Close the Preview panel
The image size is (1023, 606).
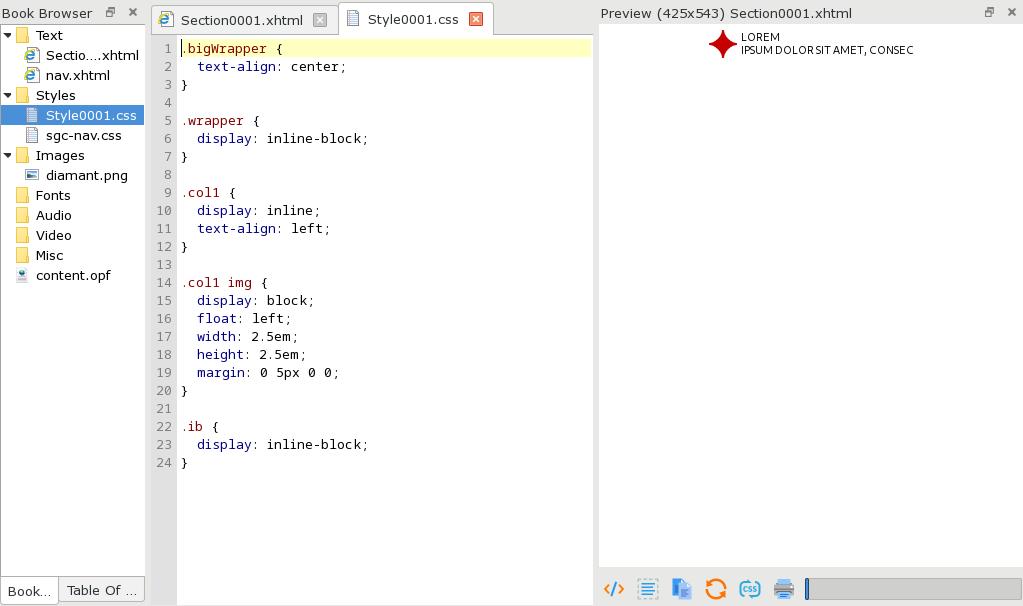tap(1012, 12)
